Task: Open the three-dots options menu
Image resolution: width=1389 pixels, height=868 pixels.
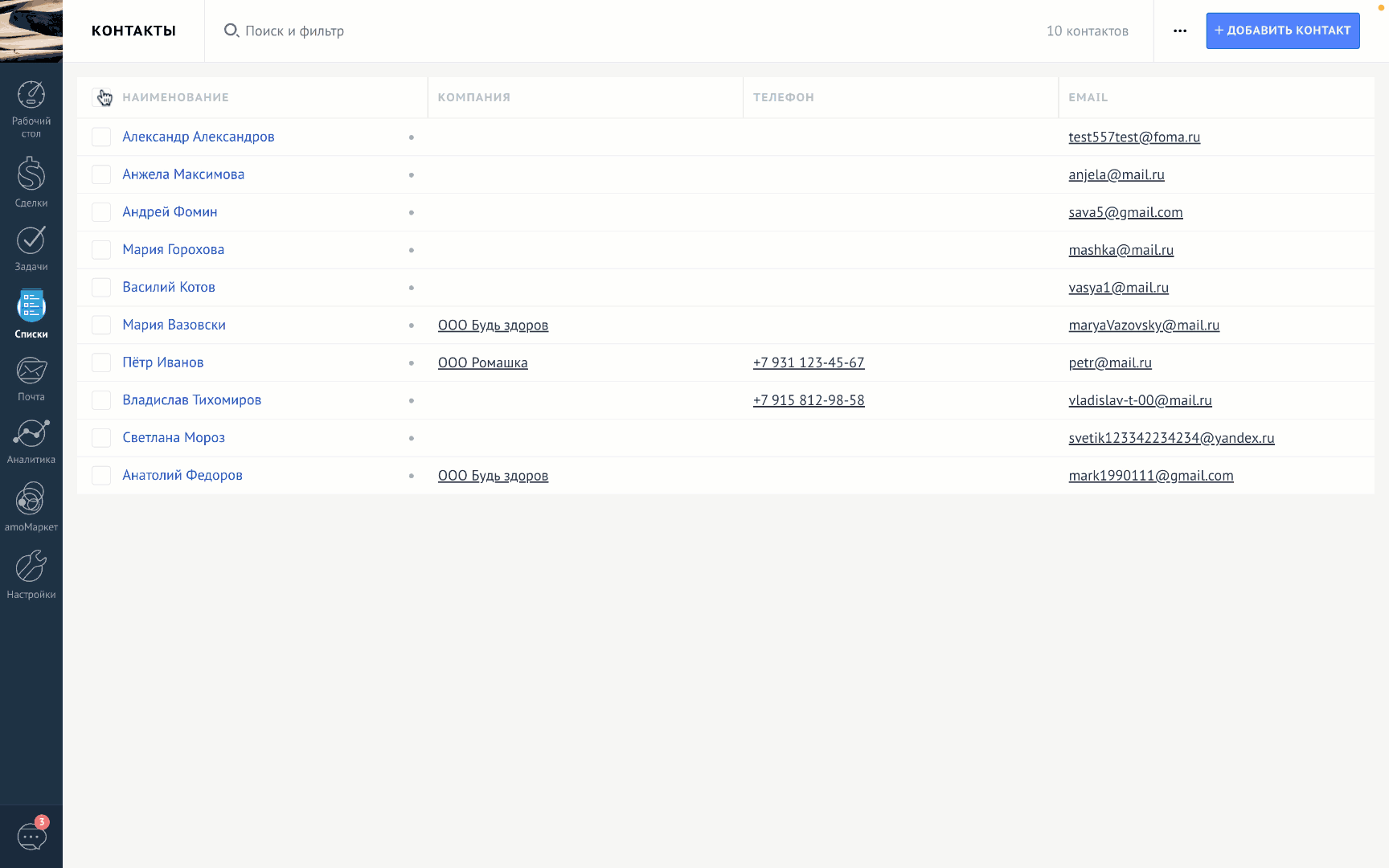Action: (x=1179, y=31)
